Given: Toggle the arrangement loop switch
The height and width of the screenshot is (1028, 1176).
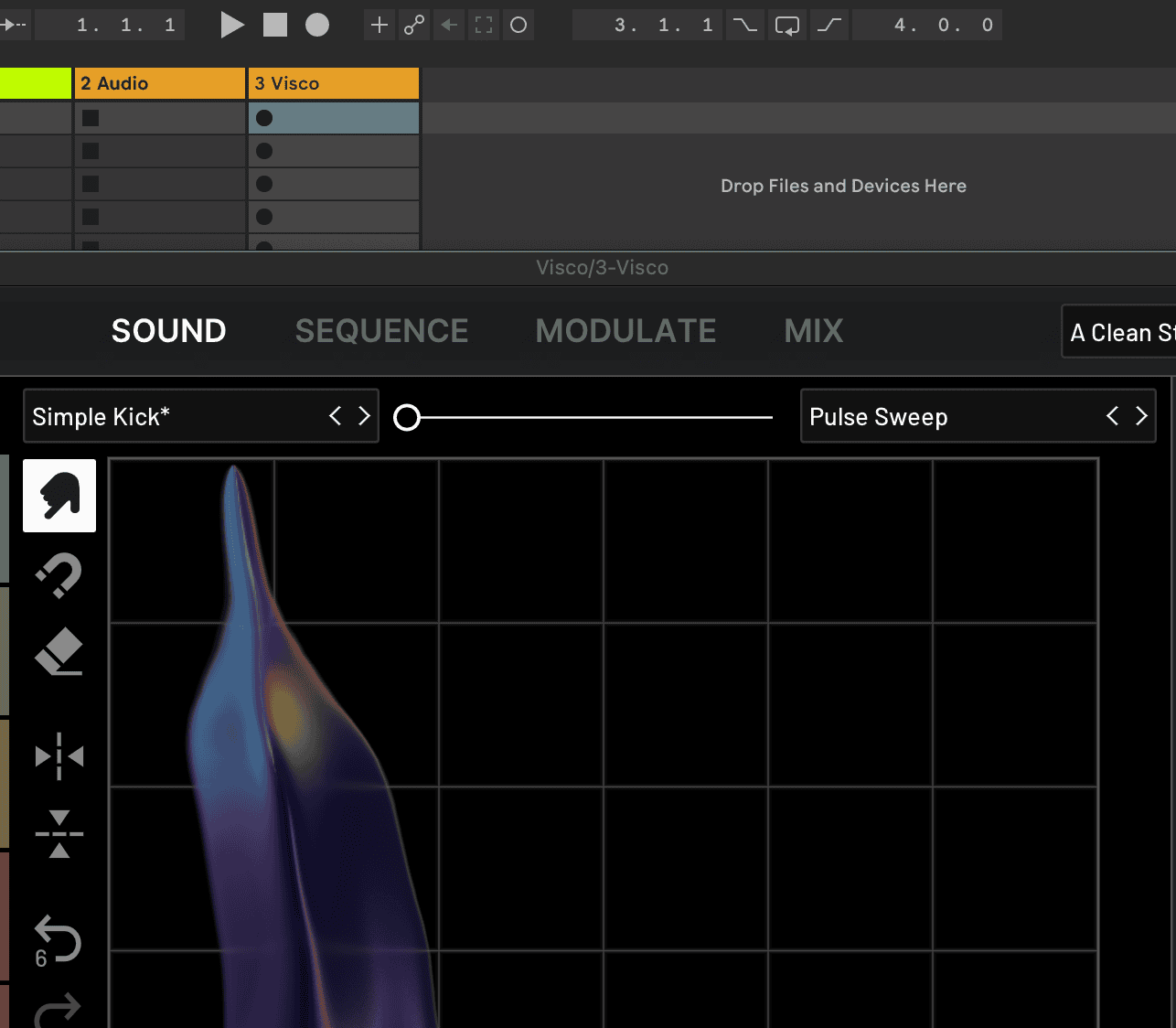Looking at the screenshot, I should (786, 25).
